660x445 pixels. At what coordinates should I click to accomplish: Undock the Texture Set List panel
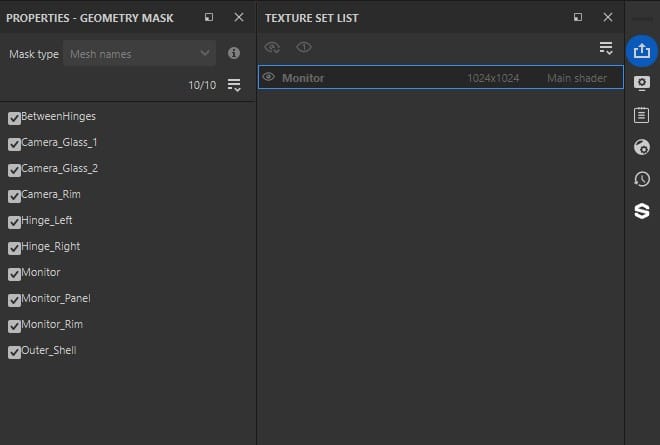point(578,17)
